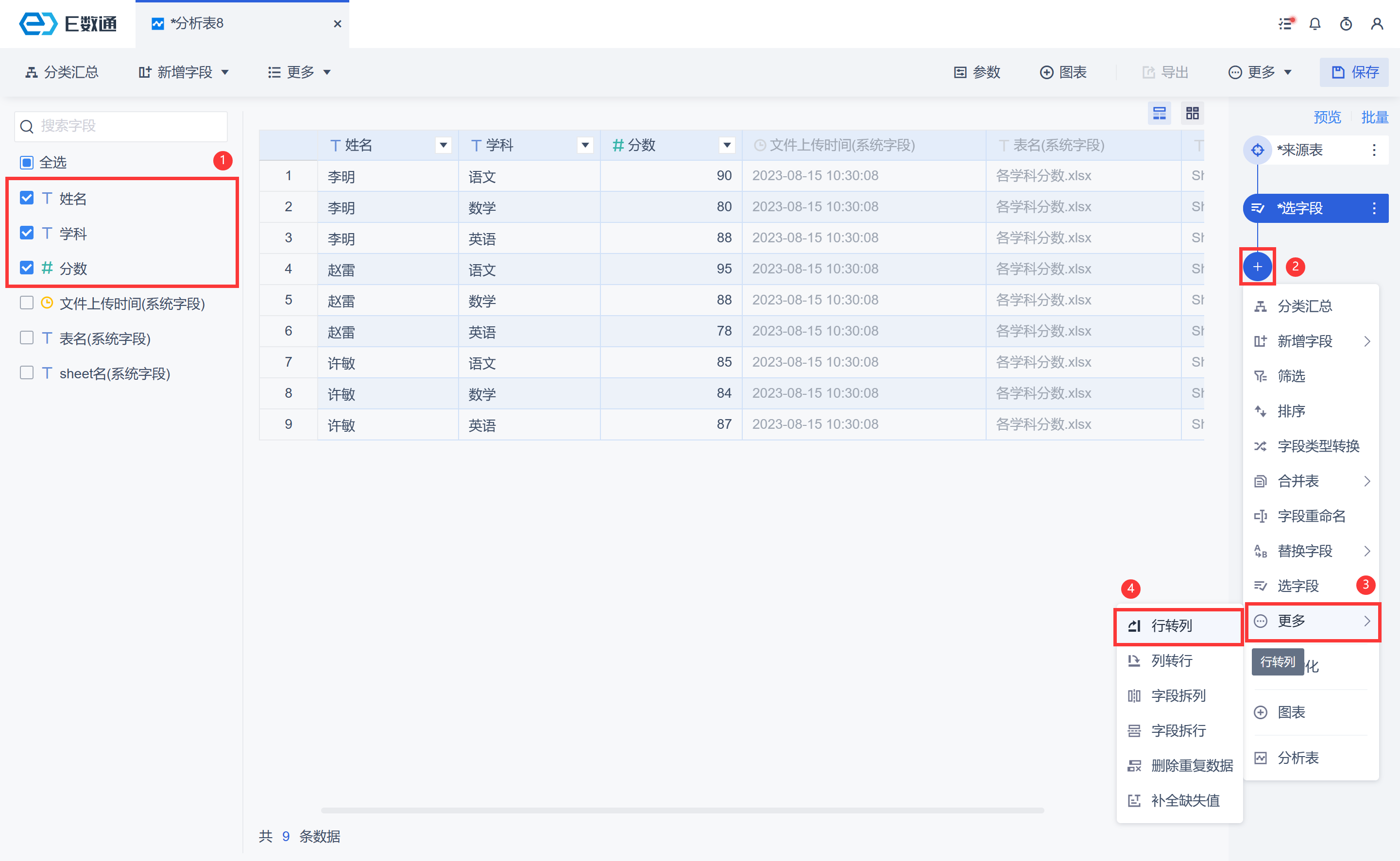Click blue plus add-step button
The image size is (1400, 861).
1257,267
